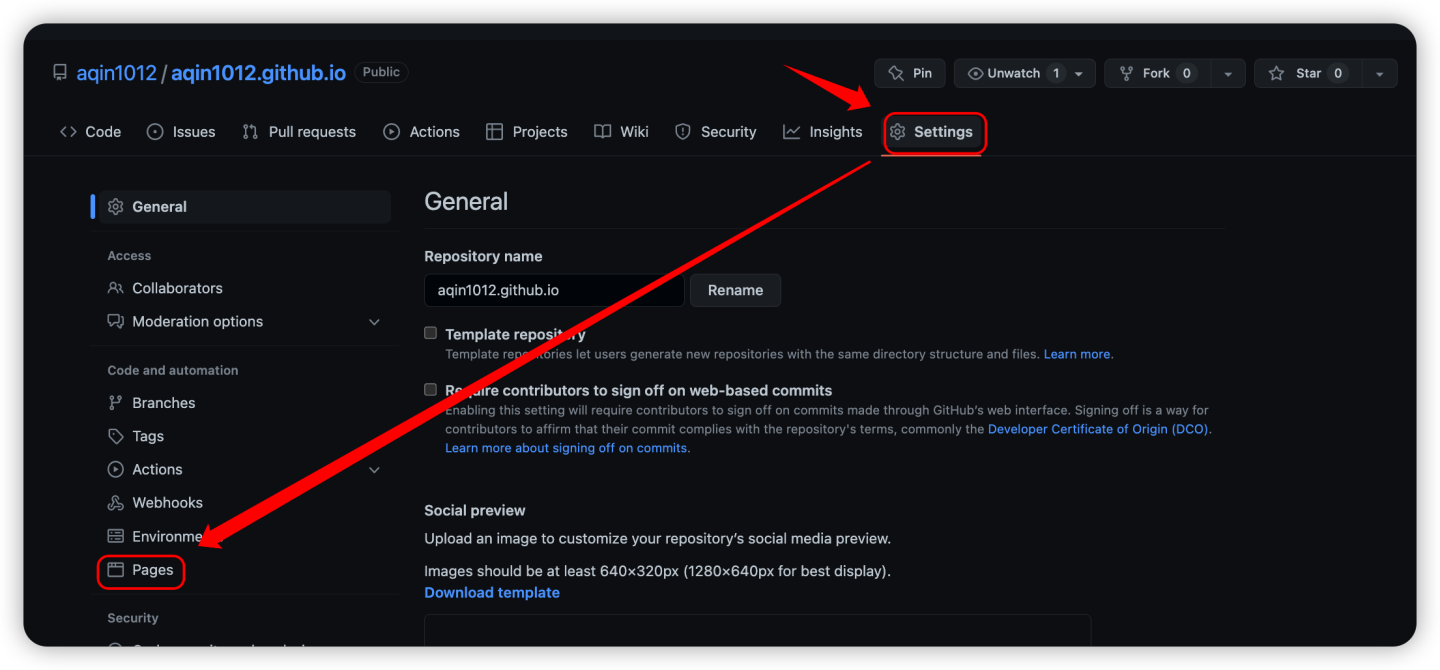Open the Unwatch dropdown arrow
Image resolution: width=1440 pixels, height=670 pixels.
coord(1079,74)
